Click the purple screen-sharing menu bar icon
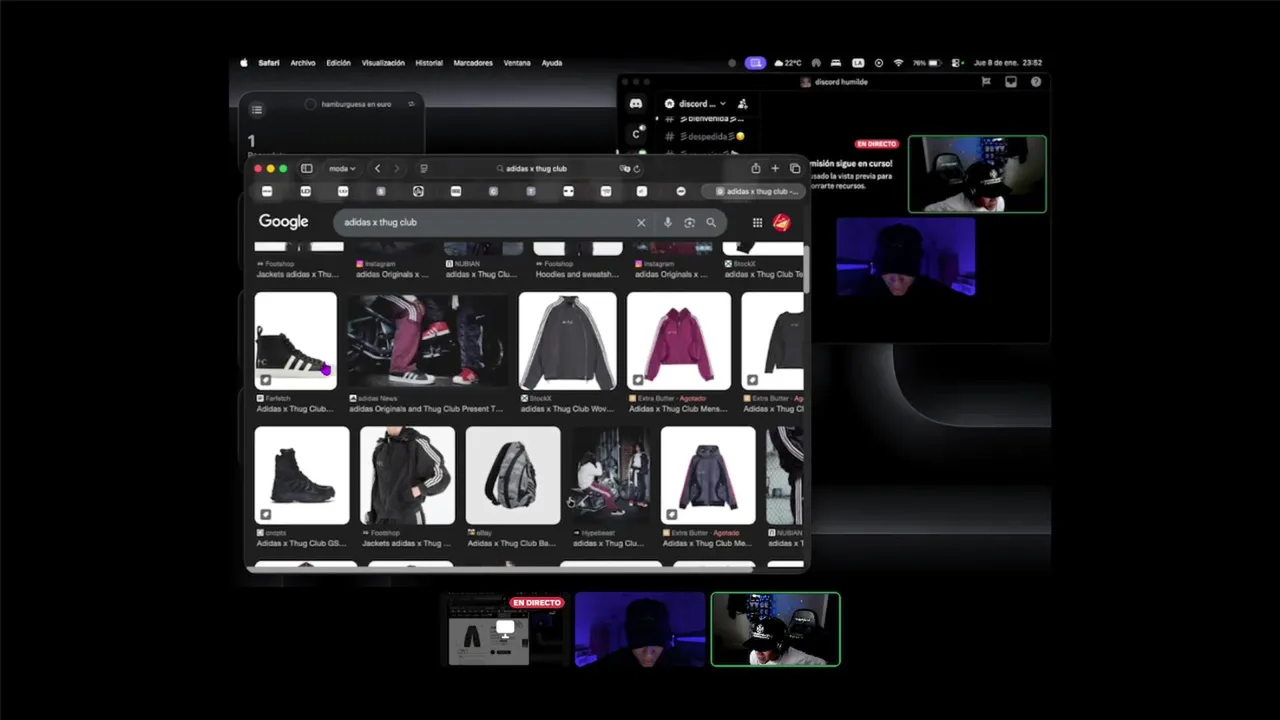This screenshot has width=1280, height=720. click(x=755, y=63)
